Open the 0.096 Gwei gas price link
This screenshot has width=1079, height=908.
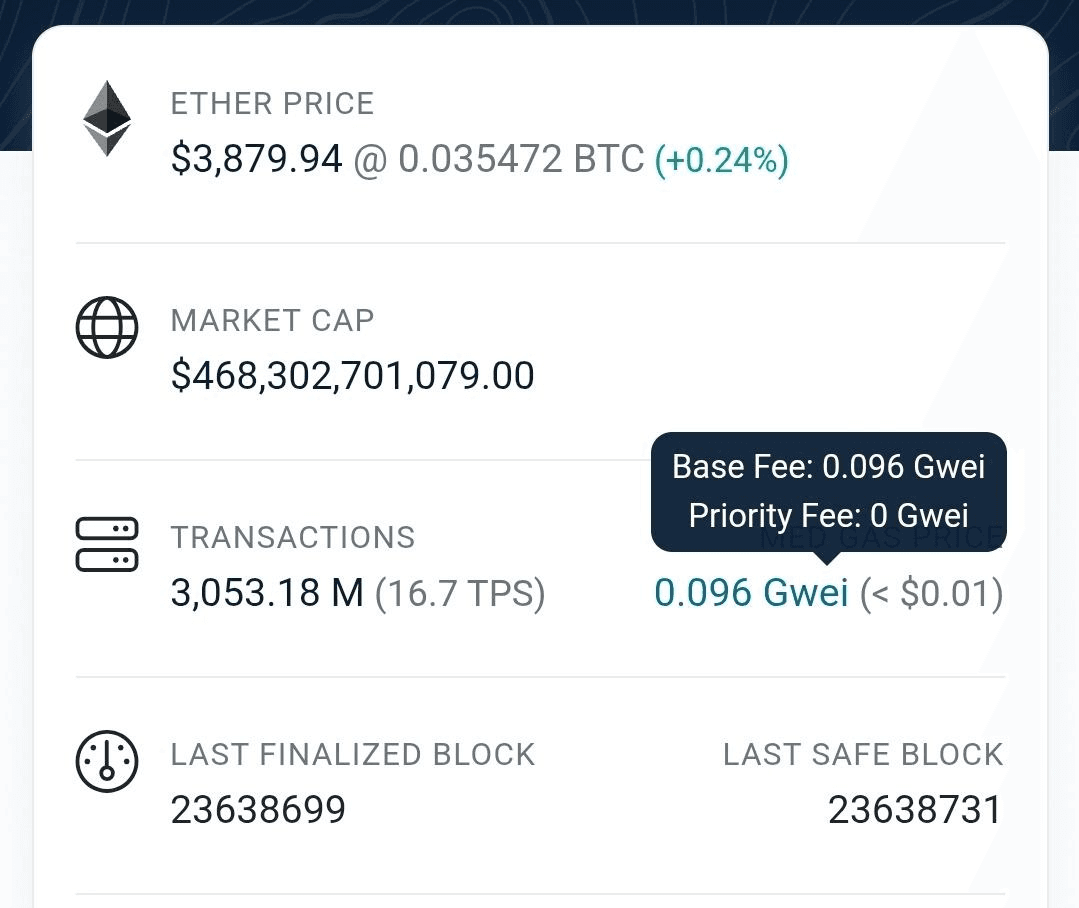coord(751,593)
